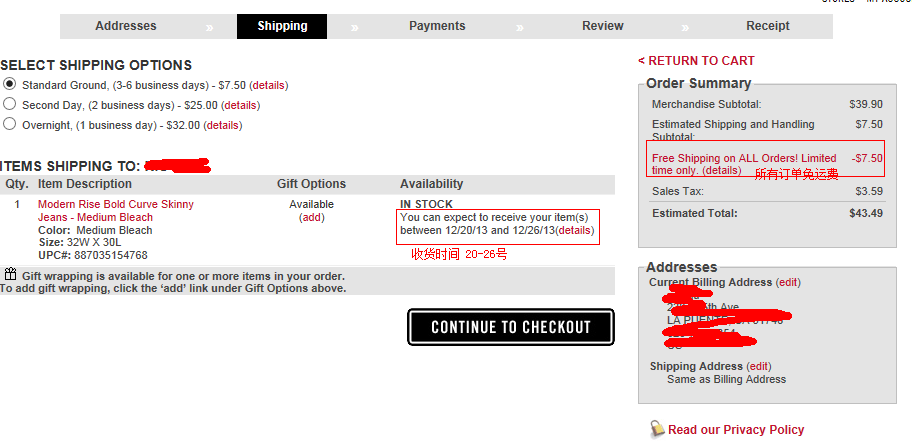Open Modern Rise Bold Curve Skinny Jeans link
The width and height of the screenshot is (912, 445).
click(116, 211)
